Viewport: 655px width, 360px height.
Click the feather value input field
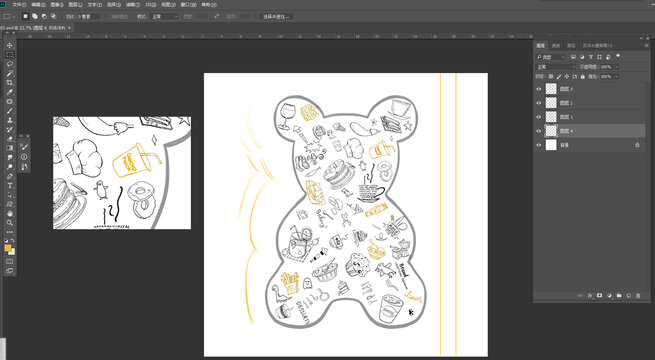[89, 16]
